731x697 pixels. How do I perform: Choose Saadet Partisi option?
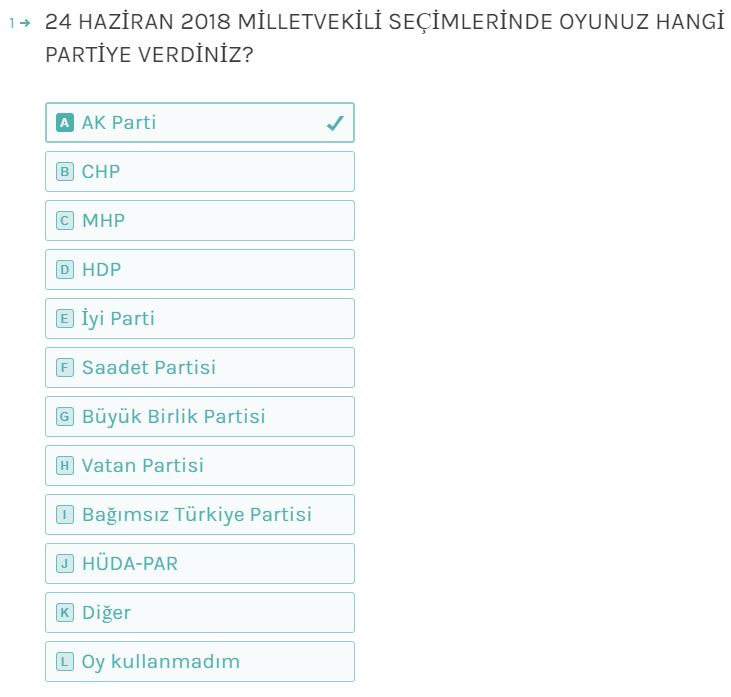click(200, 368)
